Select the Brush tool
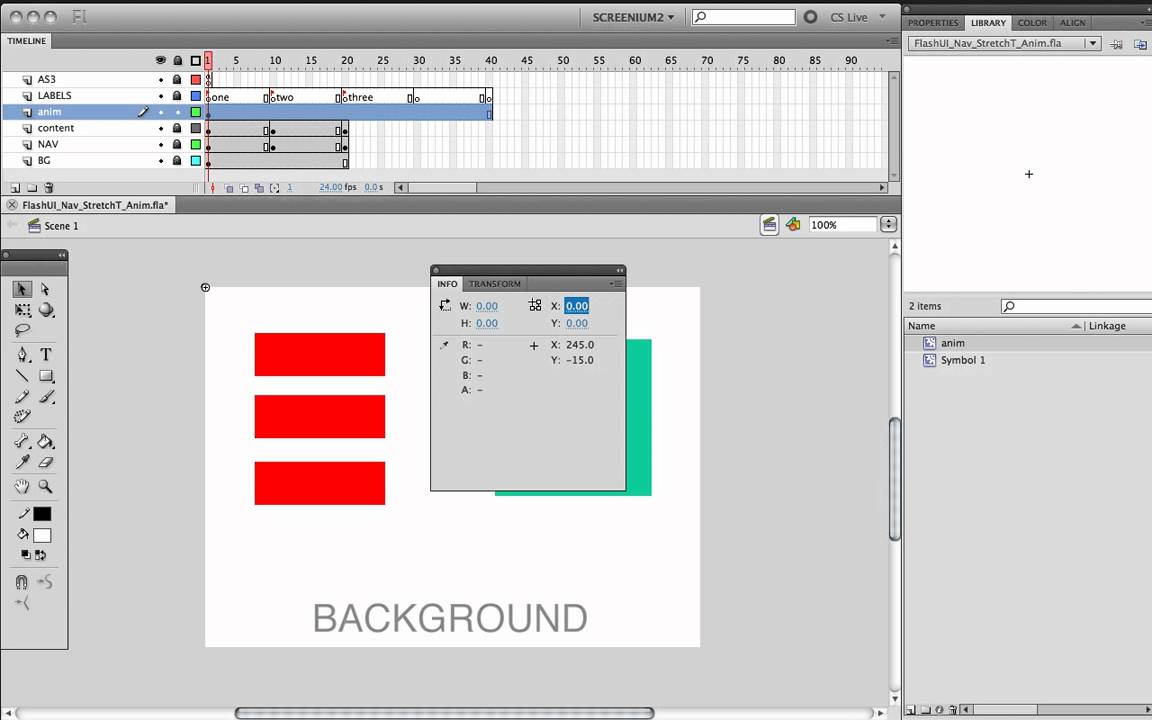Image resolution: width=1152 pixels, height=720 pixels. (x=46, y=397)
